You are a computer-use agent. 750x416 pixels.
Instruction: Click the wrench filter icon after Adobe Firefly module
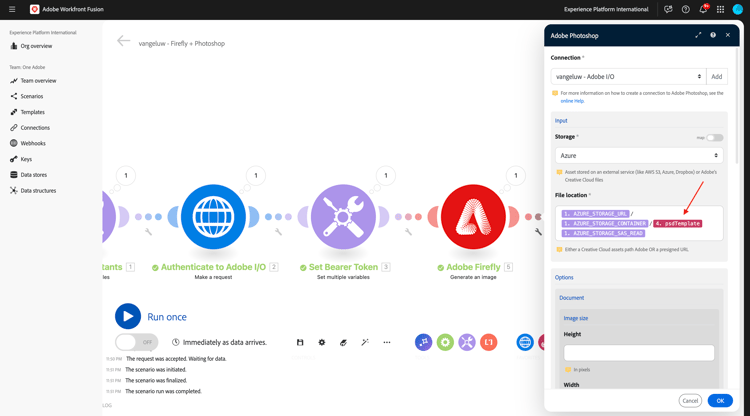538,232
